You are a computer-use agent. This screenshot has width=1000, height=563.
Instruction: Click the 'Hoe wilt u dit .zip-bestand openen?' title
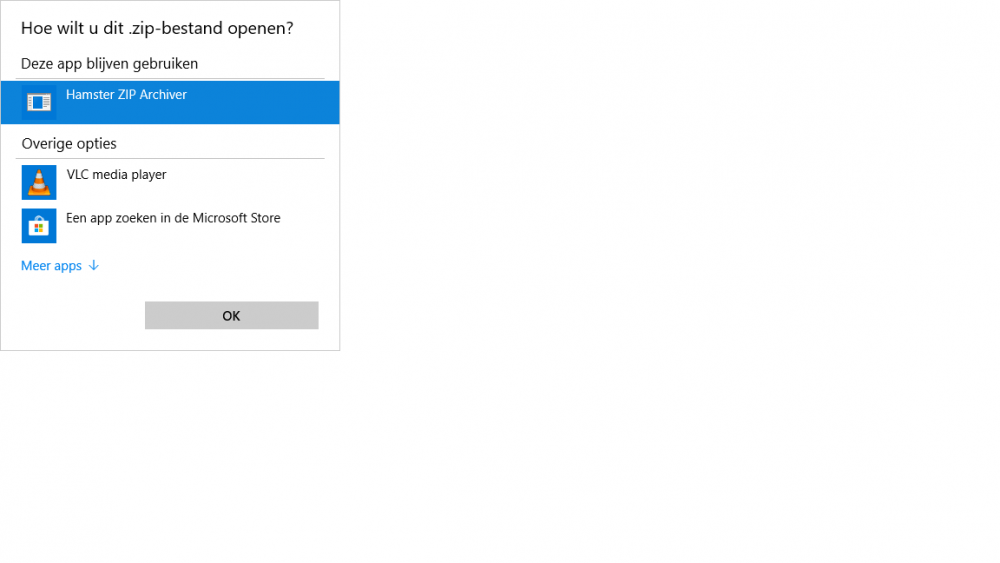tap(157, 28)
